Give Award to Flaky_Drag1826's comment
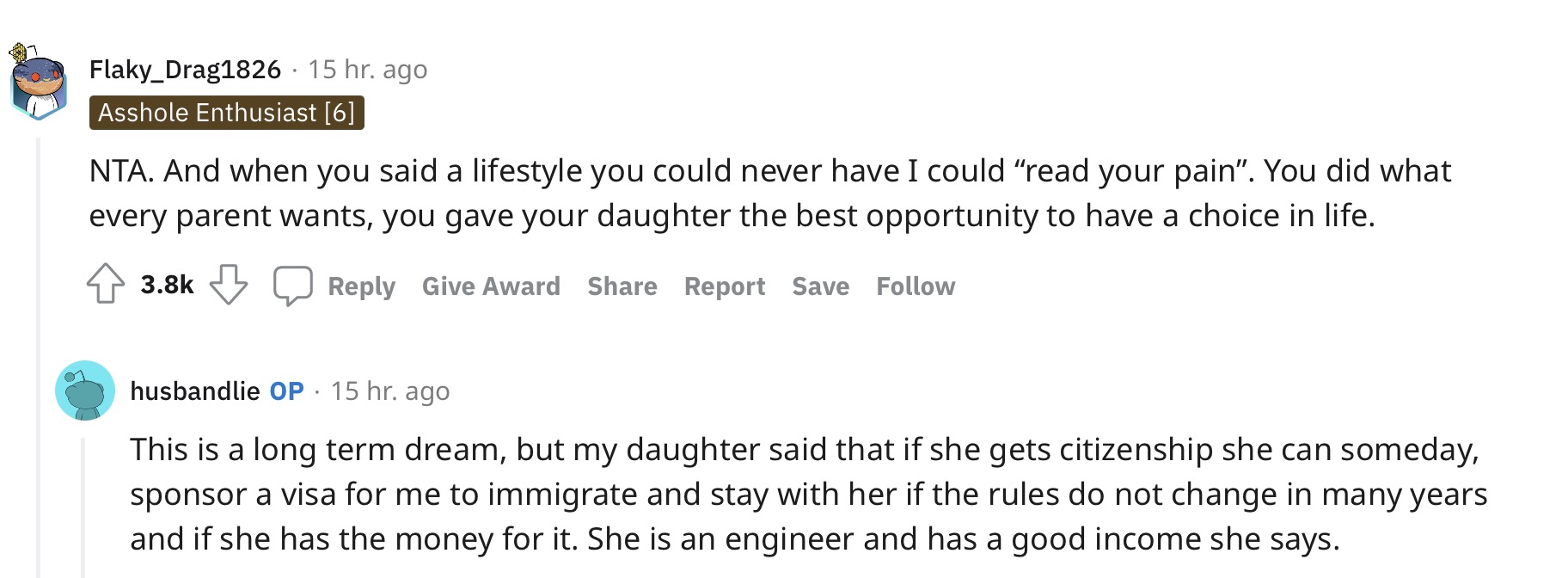Image resolution: width=1568 pixels, height=578 pixels. 491,286
